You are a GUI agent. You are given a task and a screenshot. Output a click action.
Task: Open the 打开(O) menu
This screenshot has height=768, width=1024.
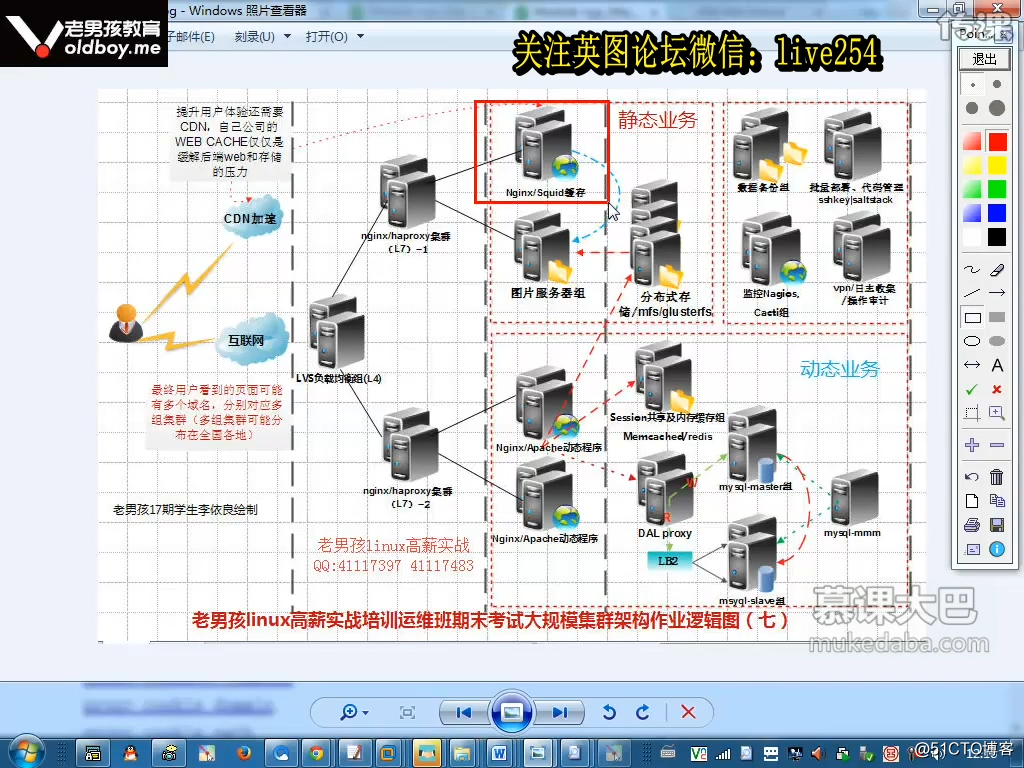coord(327,37)
